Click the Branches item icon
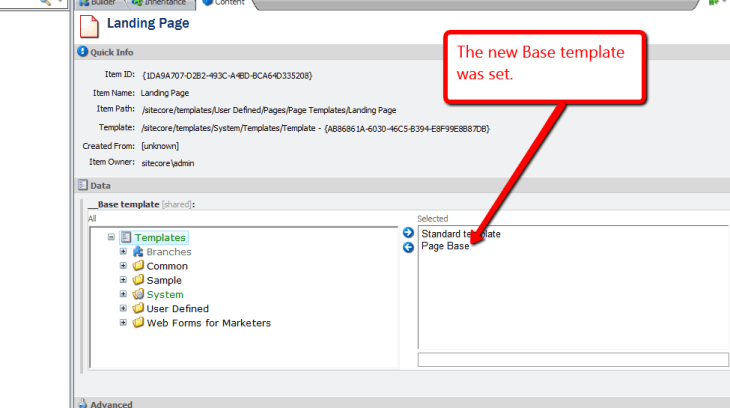Image resolution: width=730 pixels, height=408 pixels. [138, 252]
